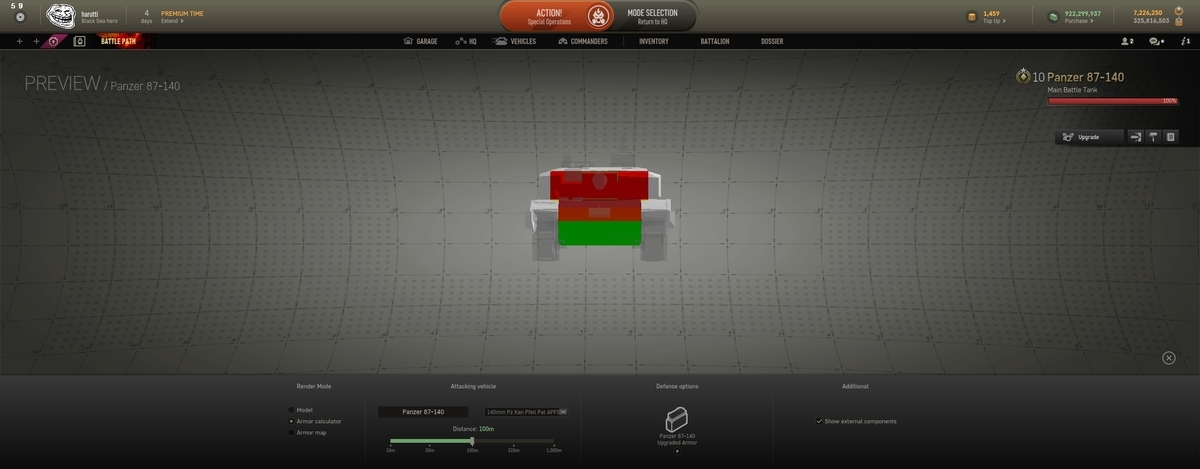Image resolution: width=1200 pixels, height=469 pixels.
Task: Open the harutti player avatar
Action: [61, 15]
